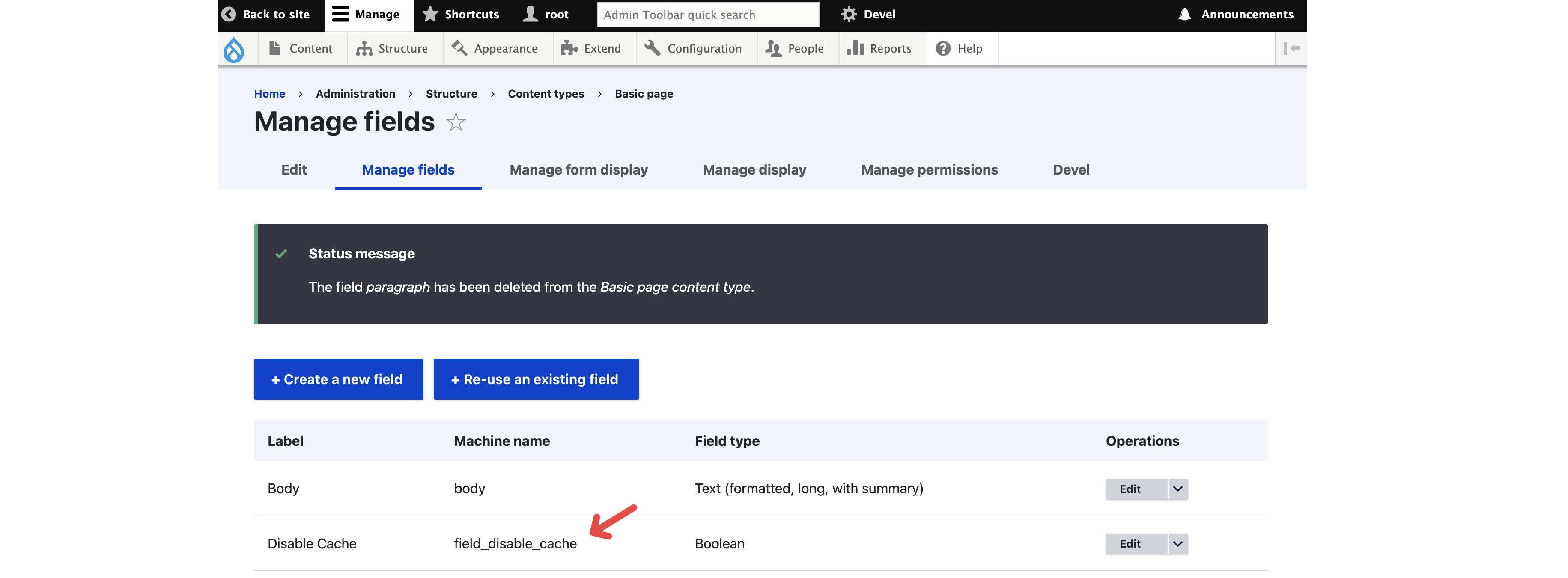The image size is (1568, 578).
Task: Click the Back to site arrow icon
Action: point(229,14)
